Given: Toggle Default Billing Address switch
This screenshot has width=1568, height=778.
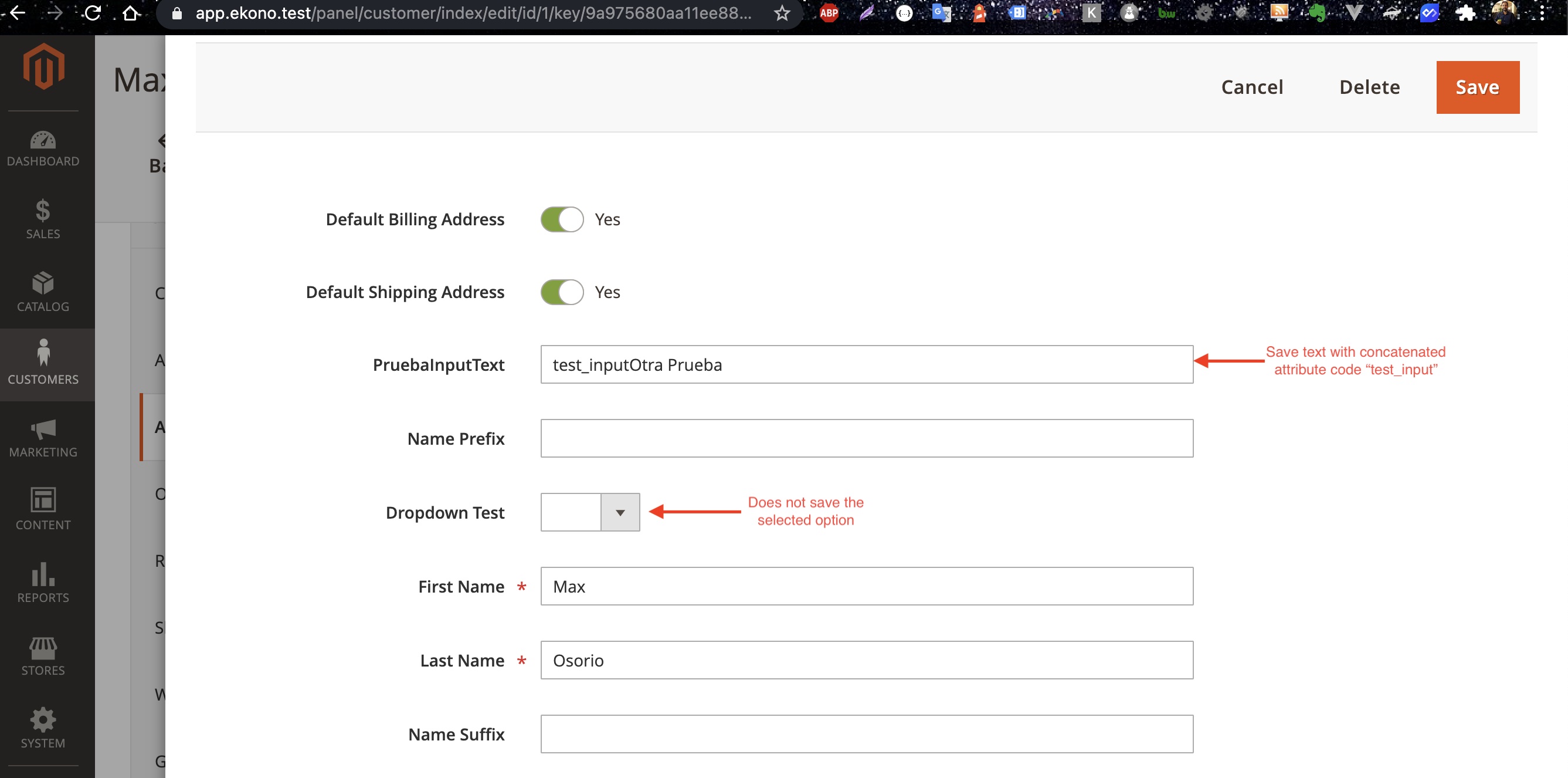Looking at the screenshot, I should pos(561,219).
